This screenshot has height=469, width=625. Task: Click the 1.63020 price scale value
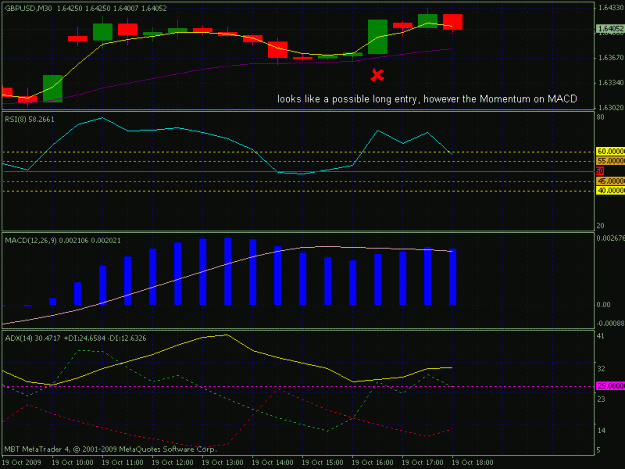click(611, 108)
